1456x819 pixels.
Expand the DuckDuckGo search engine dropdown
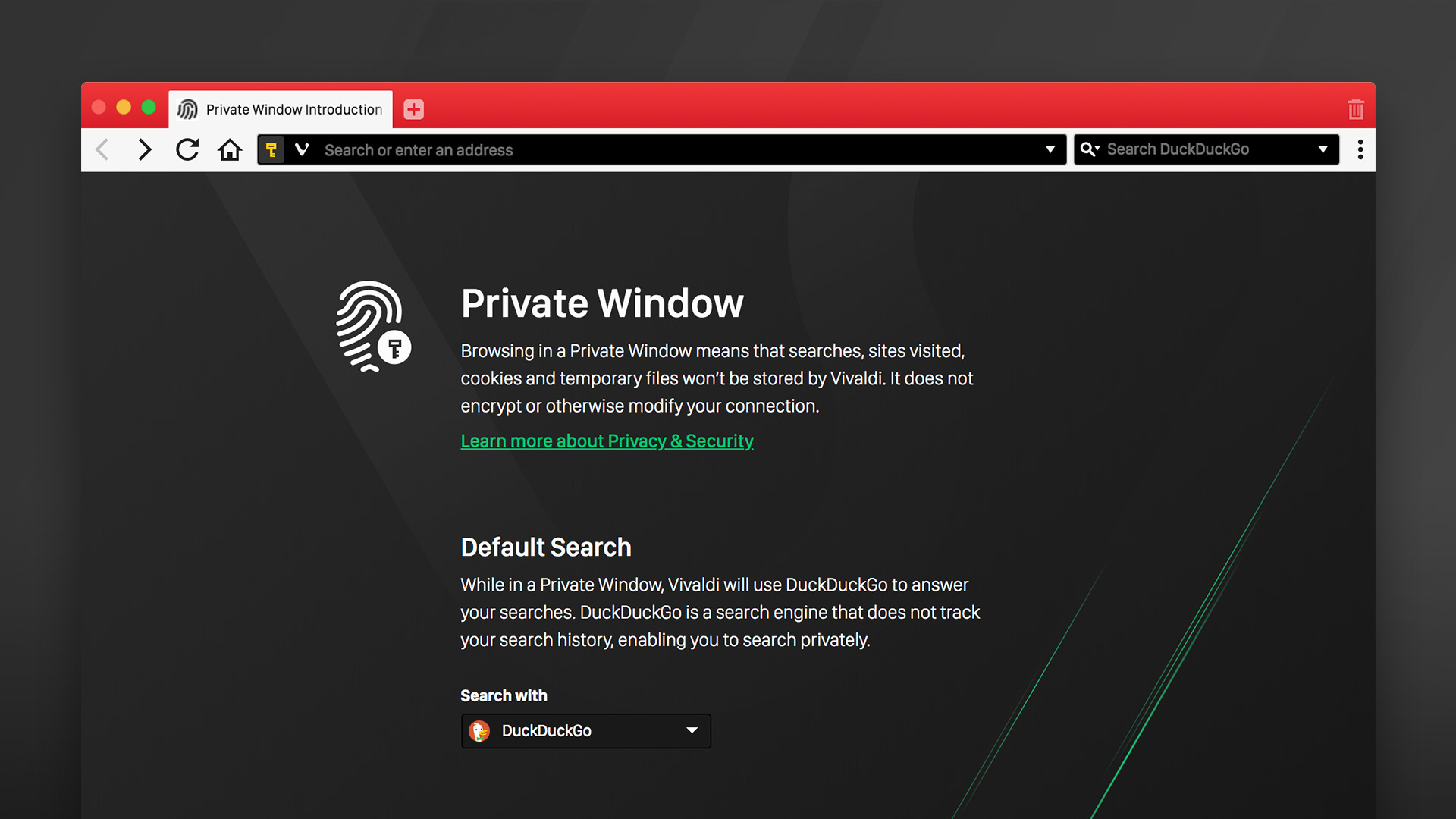click(x=694, y=729)
